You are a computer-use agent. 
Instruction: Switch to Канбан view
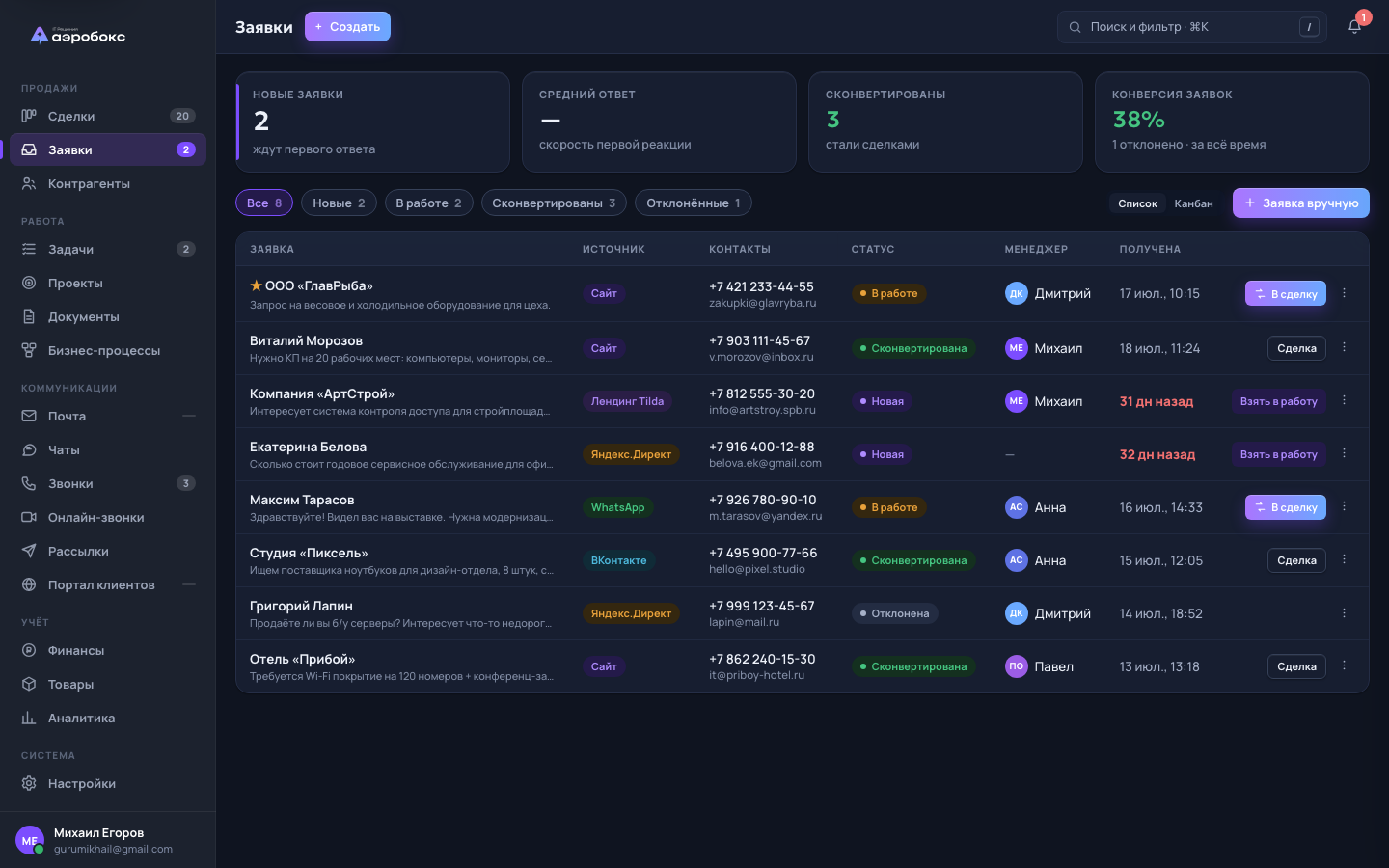pos(1193,203)
